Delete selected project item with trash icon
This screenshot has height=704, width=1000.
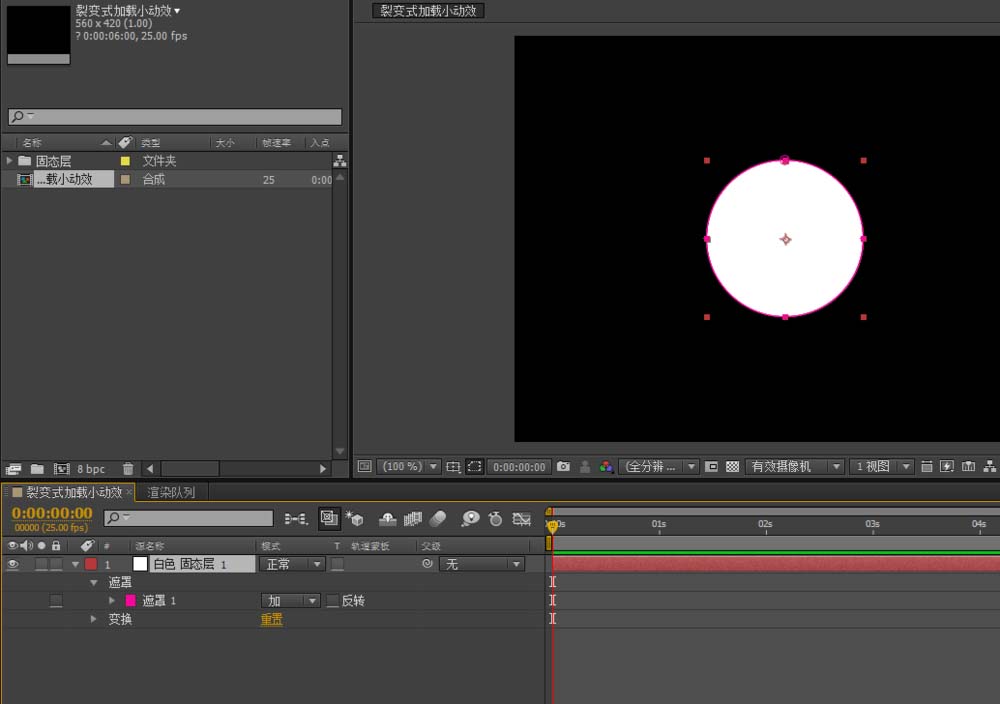[x=128, y=469]
